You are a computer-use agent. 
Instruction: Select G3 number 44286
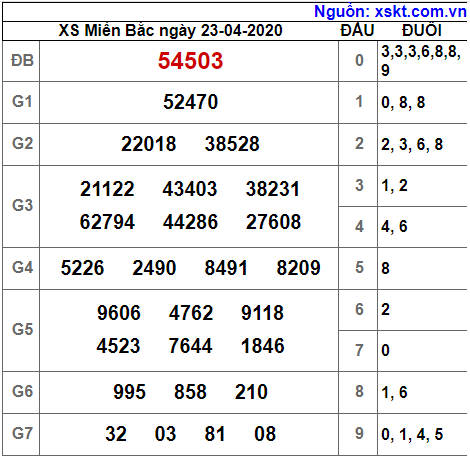190,222
